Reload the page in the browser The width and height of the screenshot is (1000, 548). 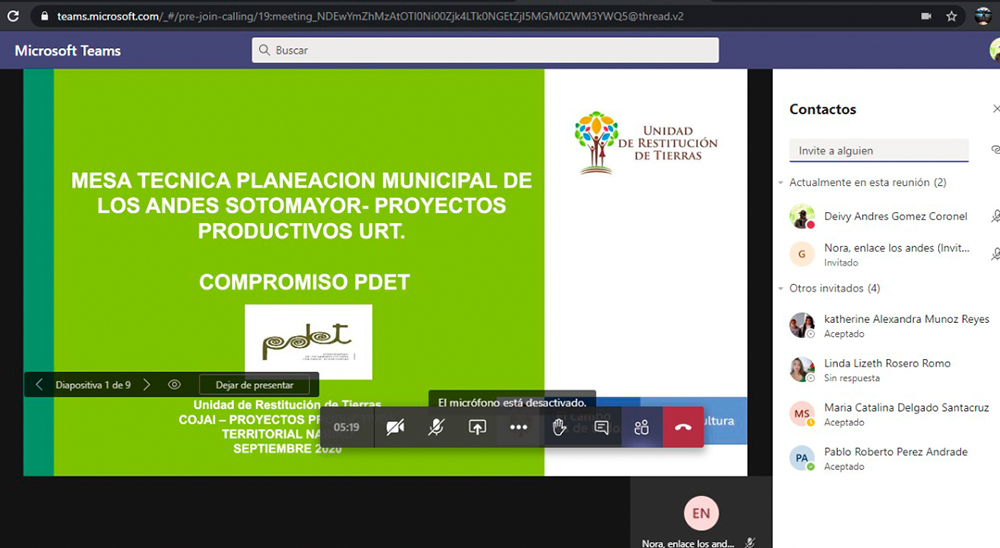point(13,16)
